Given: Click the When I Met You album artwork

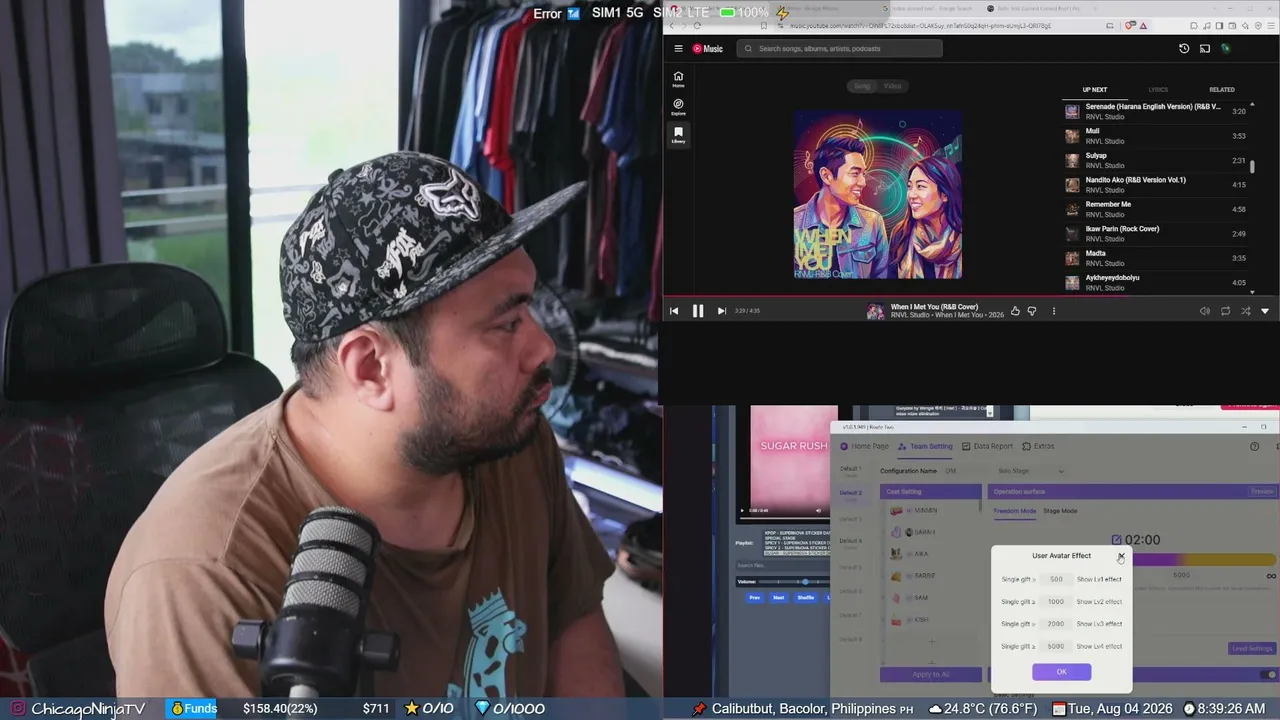Looking at the screenshot, I should [x=878, y=195].
